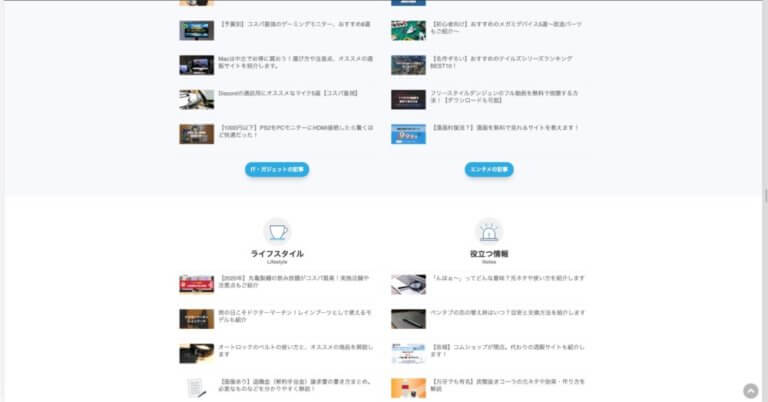Open the free manga sites article thumbnail
The height and width of the screenshot is (402, 768).
click(408, 134)
